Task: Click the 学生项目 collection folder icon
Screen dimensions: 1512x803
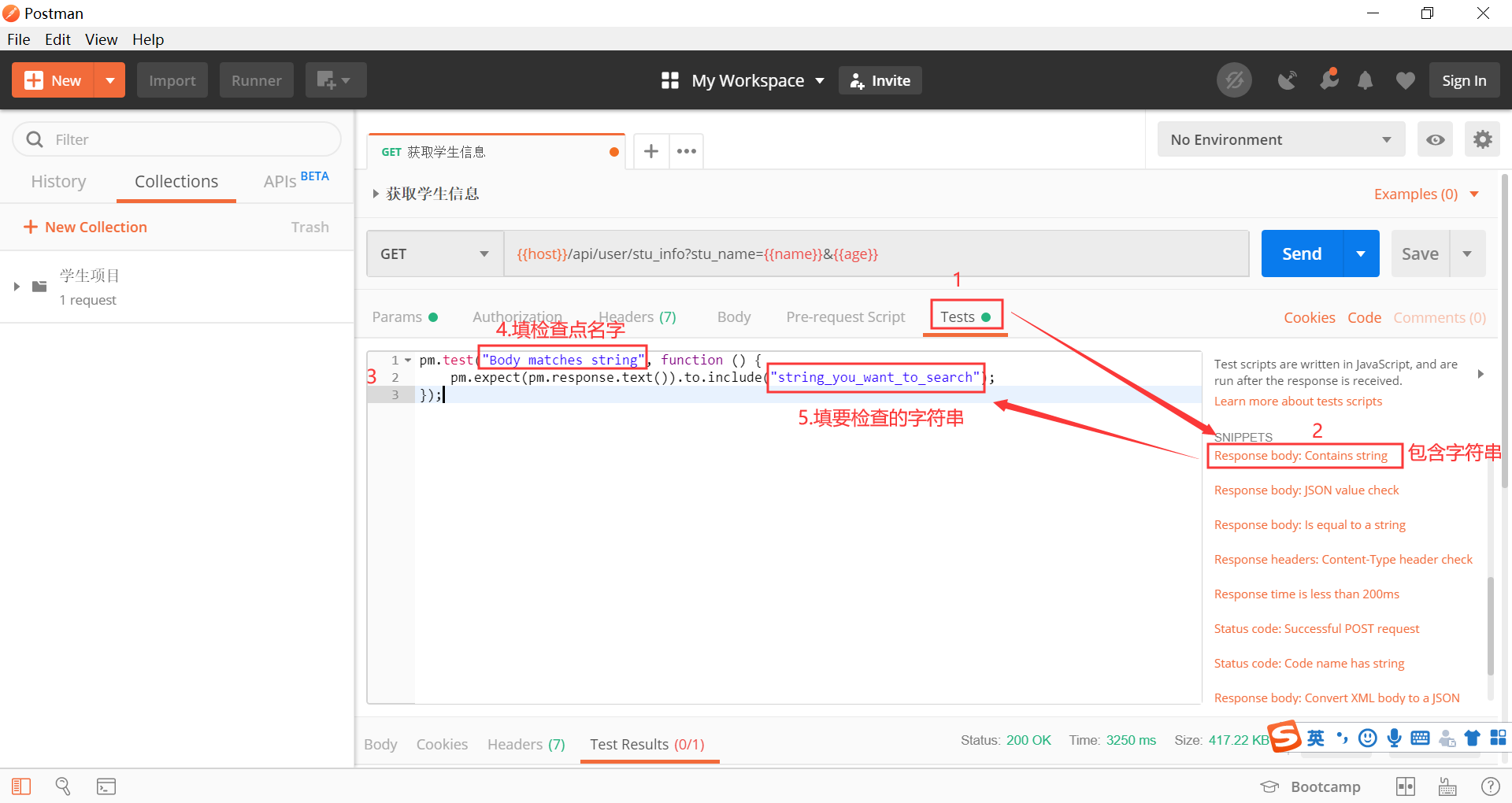Action: (39, 287)
